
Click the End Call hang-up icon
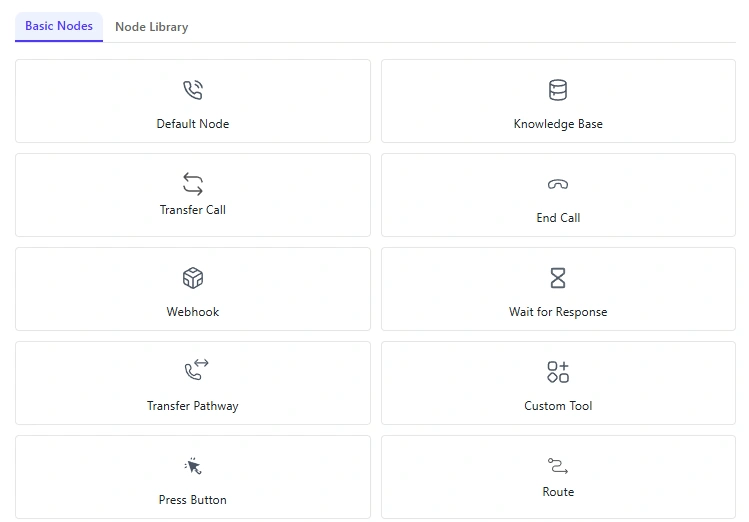558,184
